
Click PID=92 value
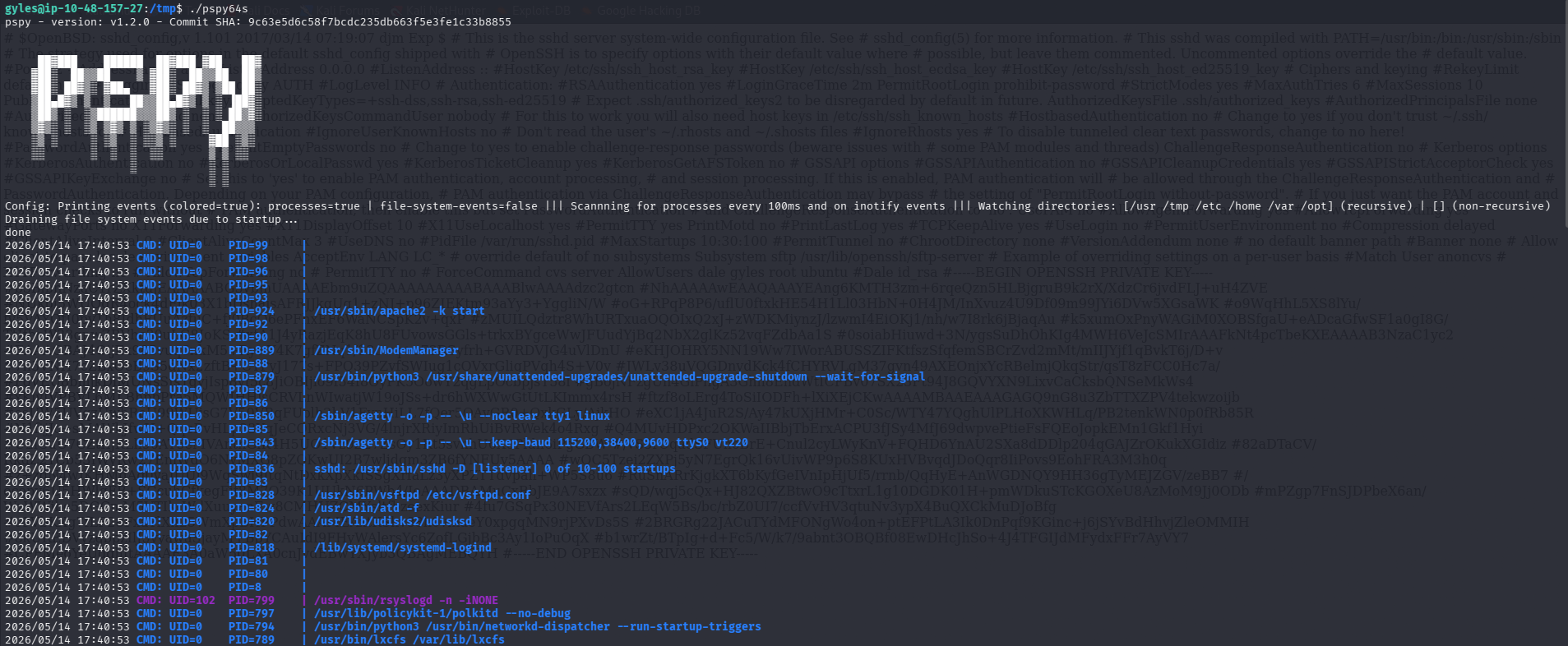(248, 325)
